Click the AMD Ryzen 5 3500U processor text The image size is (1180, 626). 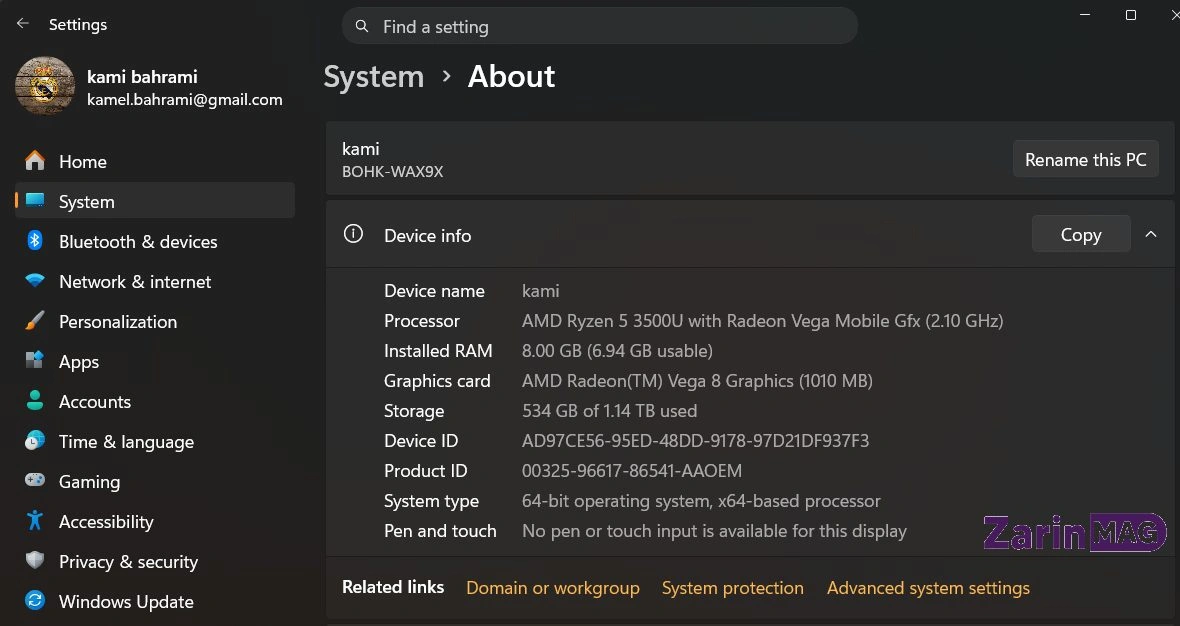[x=762, y=321]
